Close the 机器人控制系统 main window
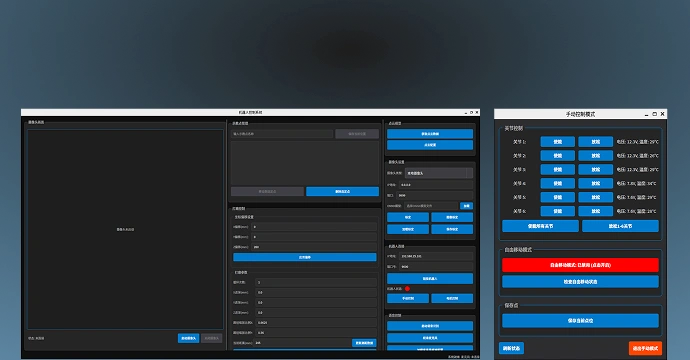Image resolution: width=690 pixels, height=360 pixels. tap(477, 112)
